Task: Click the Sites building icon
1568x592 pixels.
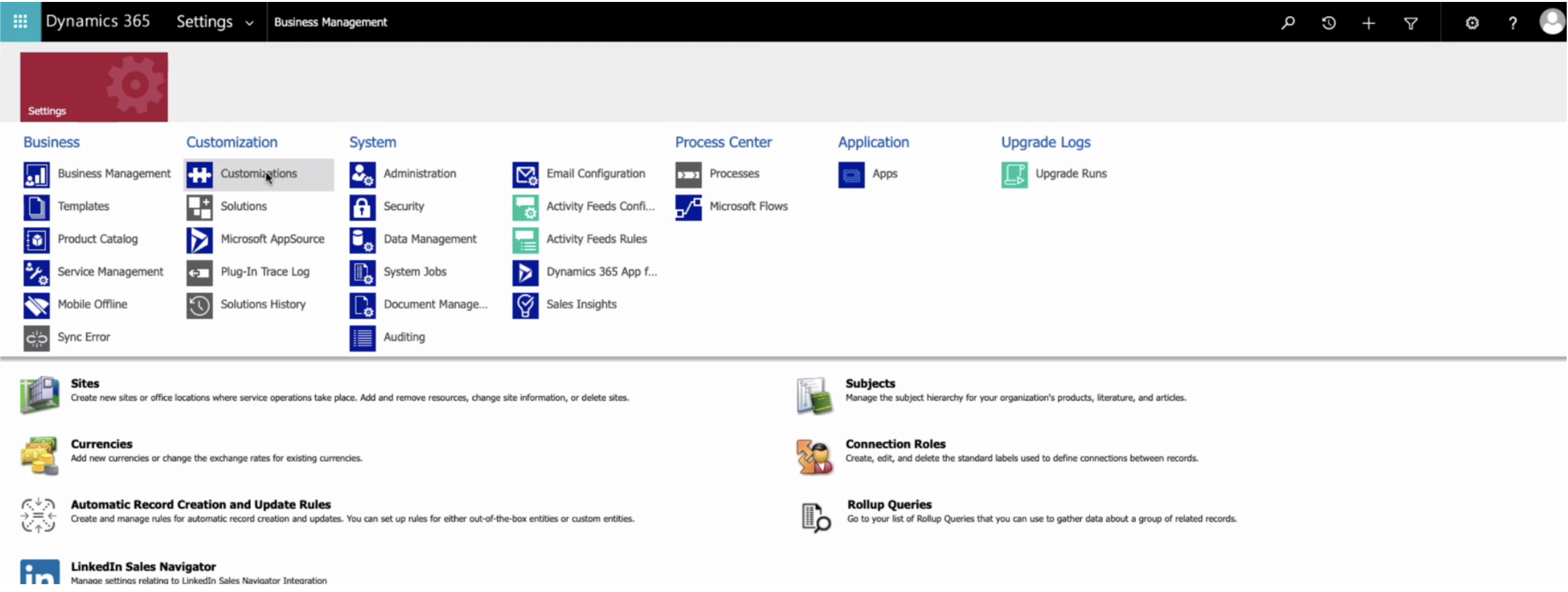Action: (39, 395)
